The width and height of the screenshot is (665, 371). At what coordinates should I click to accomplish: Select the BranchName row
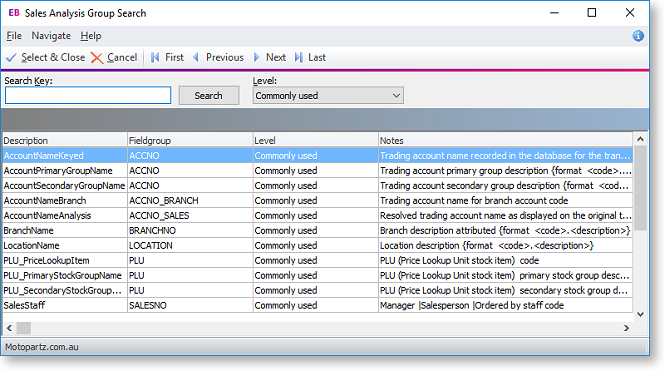coord(317,230)
